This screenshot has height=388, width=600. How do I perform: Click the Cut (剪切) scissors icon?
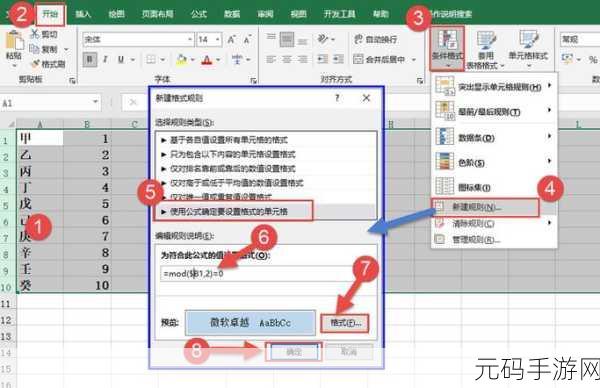coord(35,34)
